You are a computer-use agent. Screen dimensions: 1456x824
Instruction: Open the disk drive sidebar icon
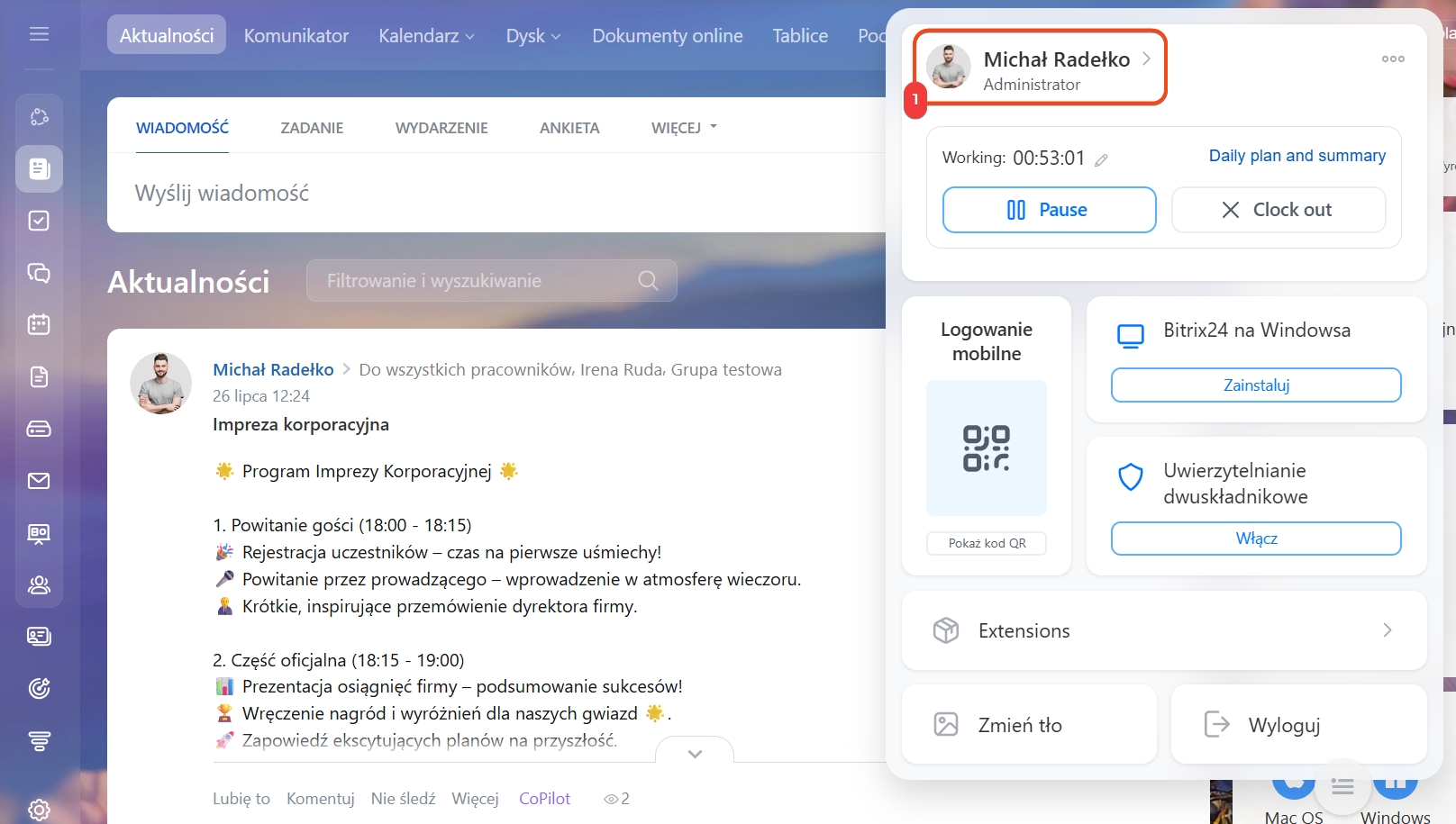pyautogui.click(x=39, y=429)
